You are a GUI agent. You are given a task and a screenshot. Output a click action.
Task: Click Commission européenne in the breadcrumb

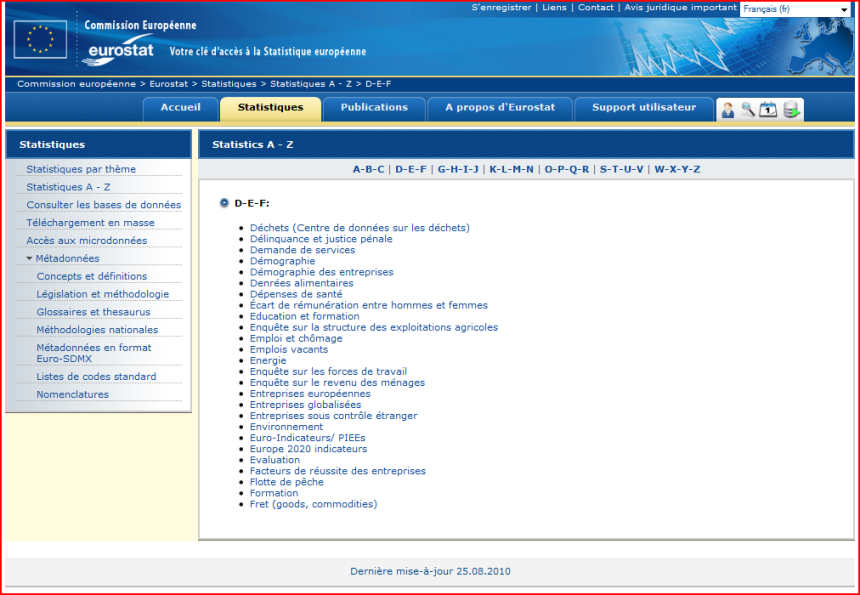coord(76,84)
